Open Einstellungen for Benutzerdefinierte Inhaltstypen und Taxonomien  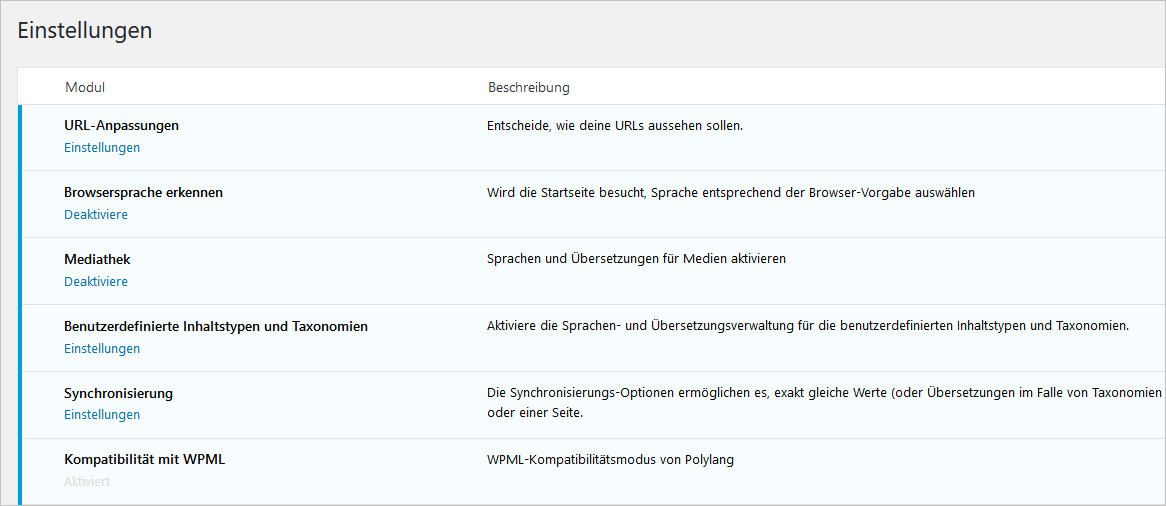point(102,348)
